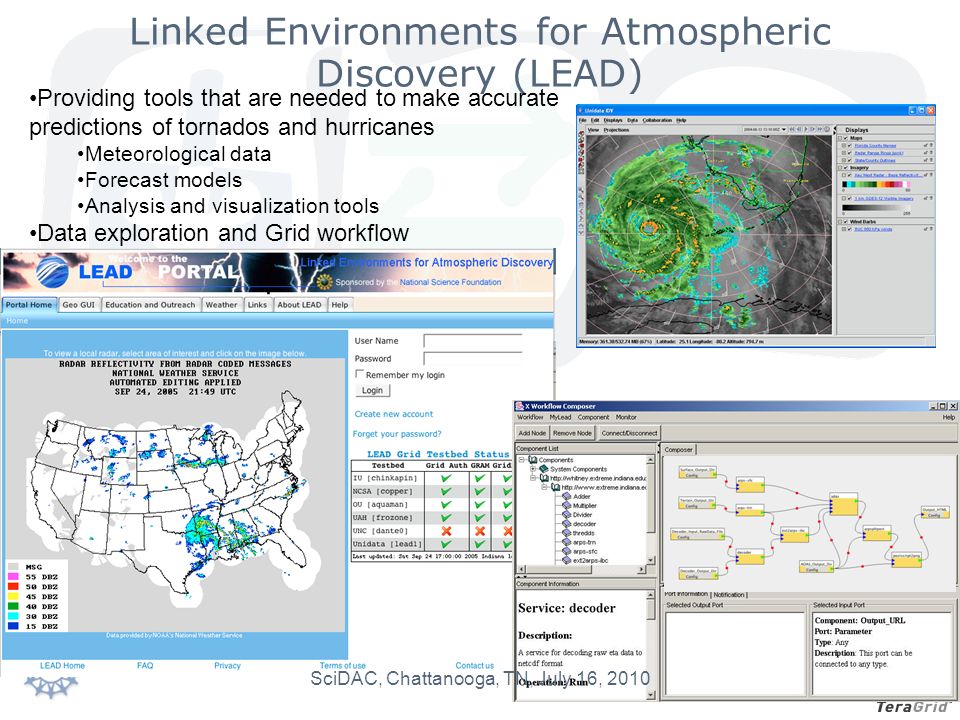Open the Privacy footer link
This screenshot has height=720, width=960.
pos(227,666)
